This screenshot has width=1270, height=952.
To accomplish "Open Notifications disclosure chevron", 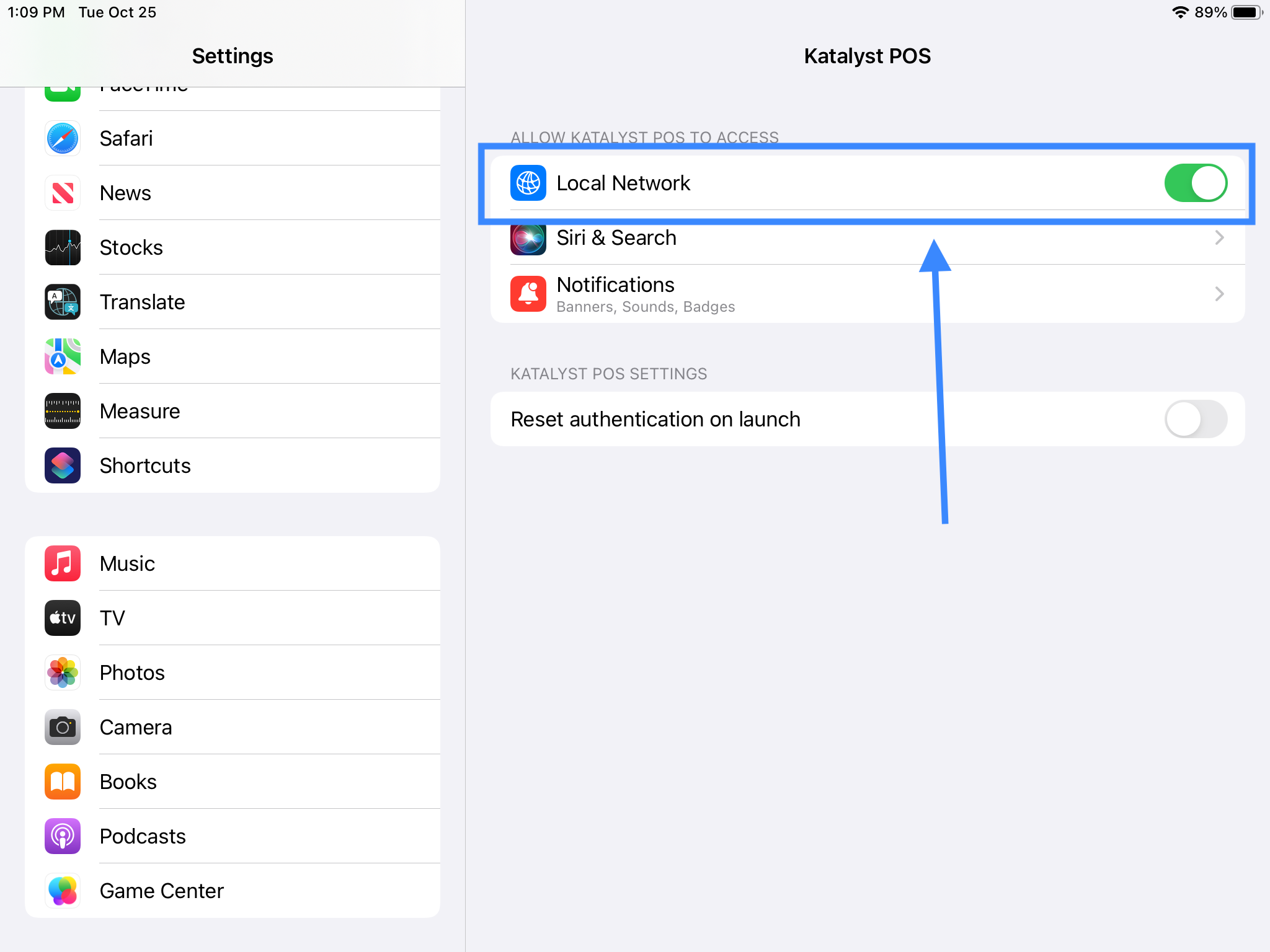I will 1219,294.
